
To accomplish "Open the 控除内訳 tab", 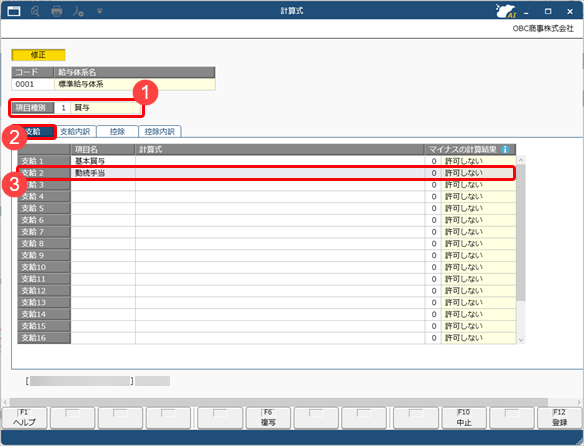I will coord(160,131).
